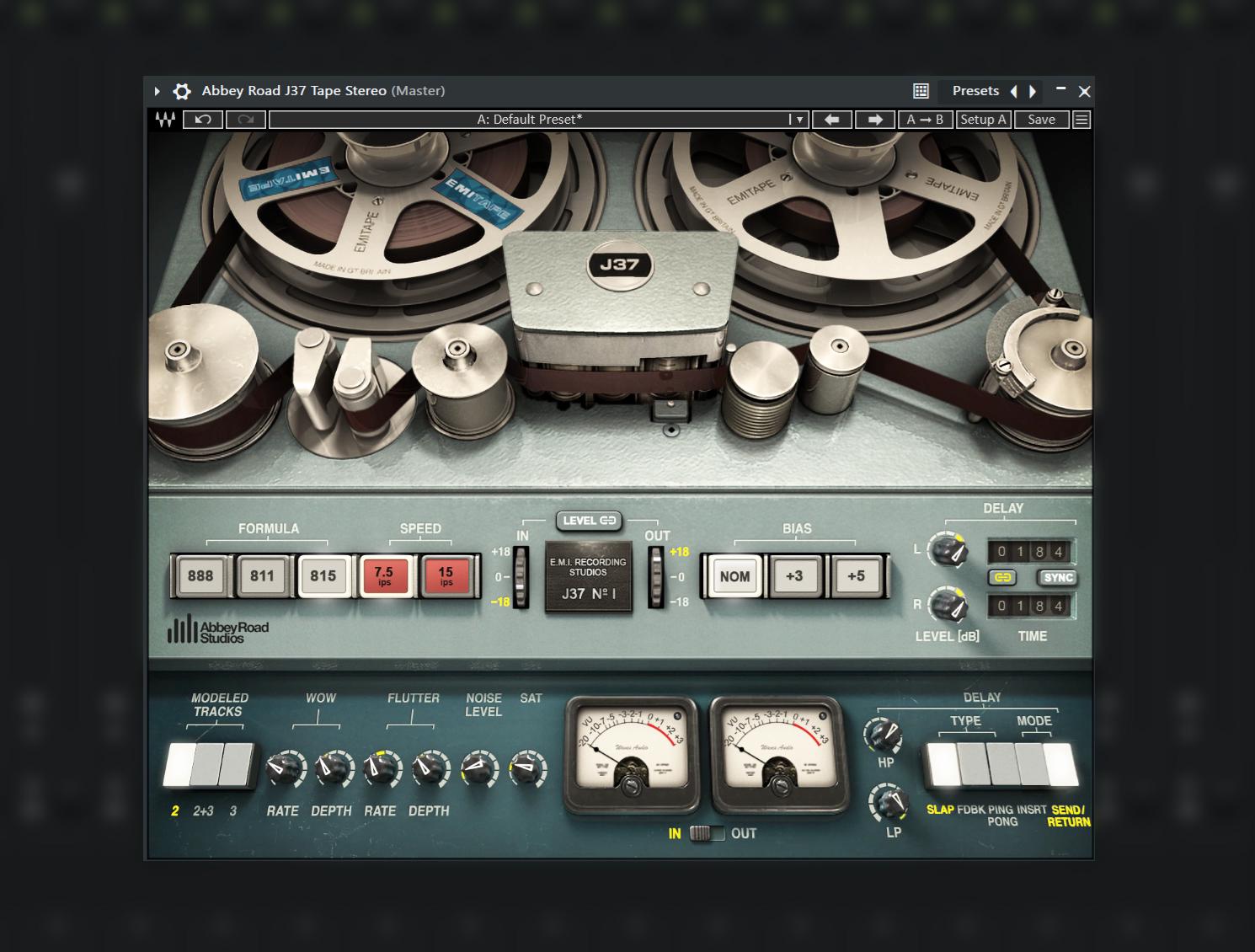The height and width of the screenshot is (952, 1255).
Task: Click the Presets label
Action: [975, 91]
